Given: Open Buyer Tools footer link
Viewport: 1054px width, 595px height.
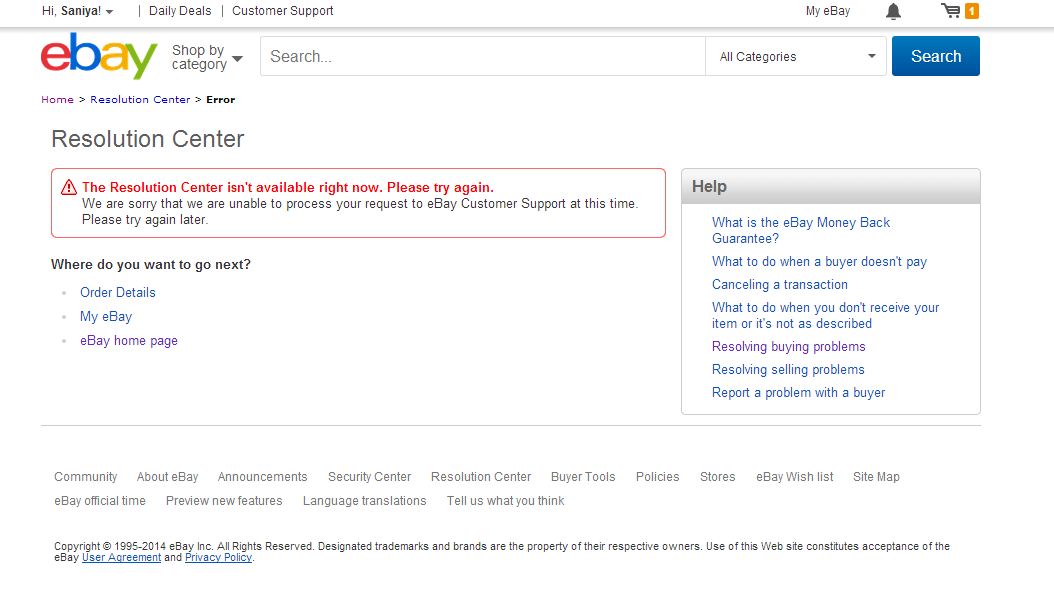Looking at the screenshot, I should [x=583, y=477].
